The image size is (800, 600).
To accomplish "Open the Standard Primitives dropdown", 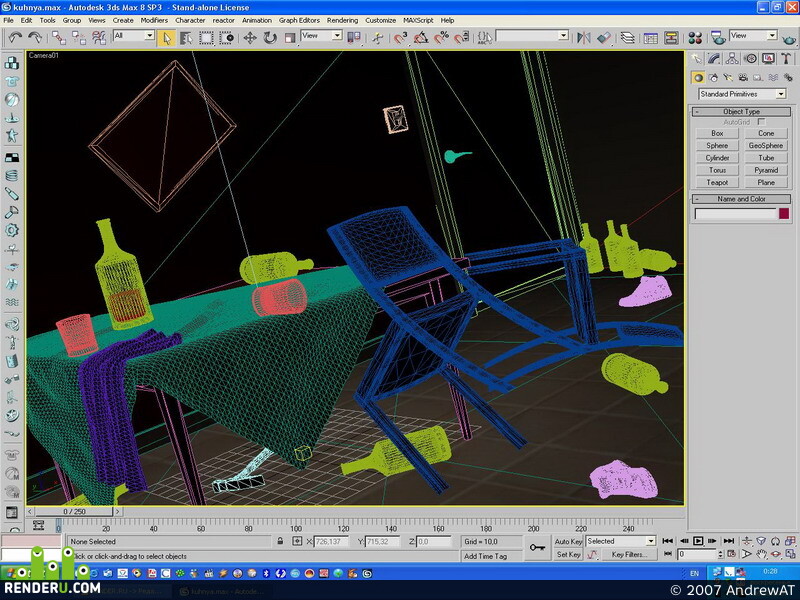I will pos(741,94).
